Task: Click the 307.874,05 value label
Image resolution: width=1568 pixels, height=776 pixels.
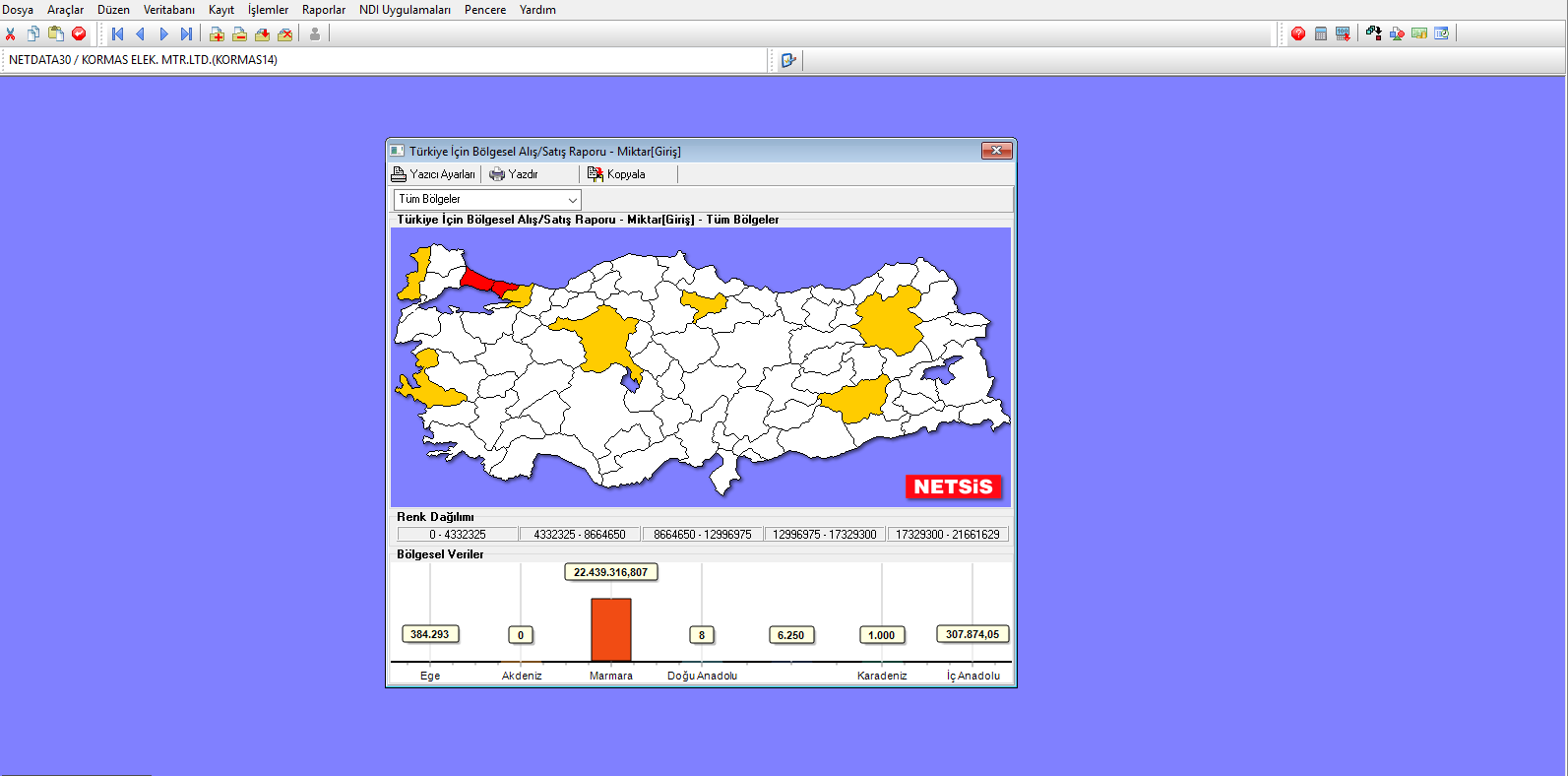Action: pyautogui.click(x=972, y=634)
